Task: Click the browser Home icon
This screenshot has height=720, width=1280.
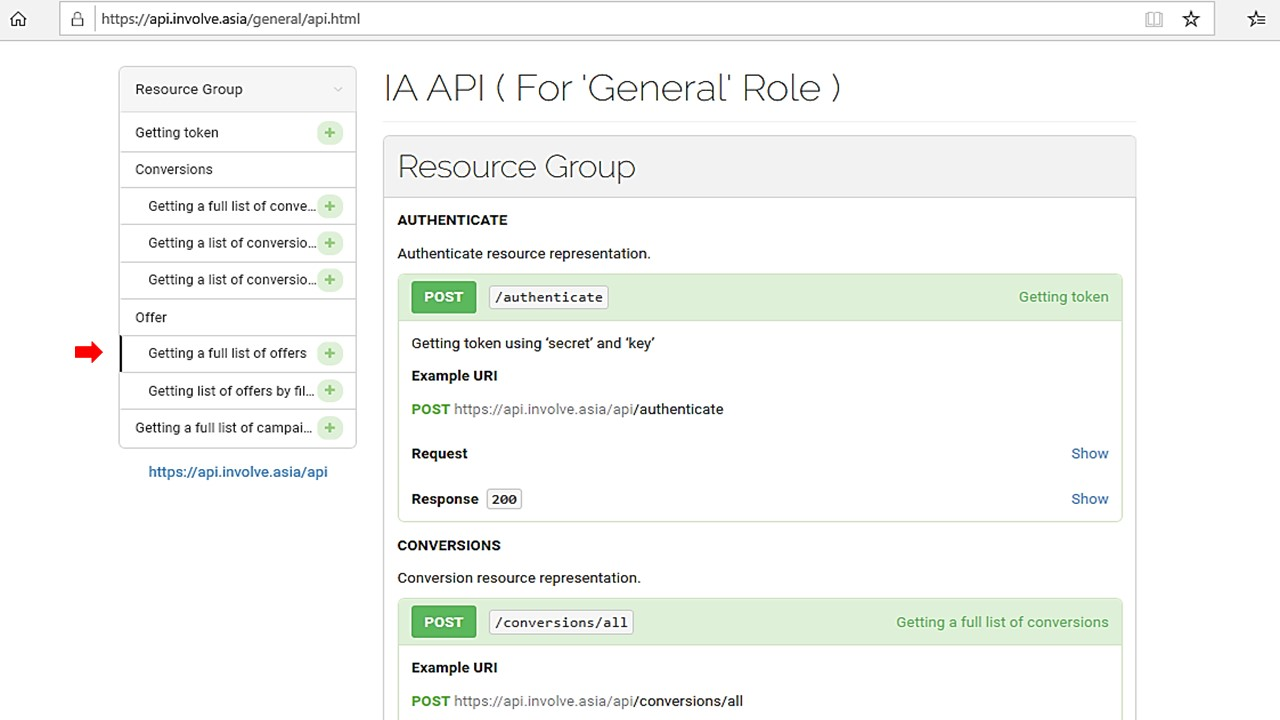Action: pos(18,19)
